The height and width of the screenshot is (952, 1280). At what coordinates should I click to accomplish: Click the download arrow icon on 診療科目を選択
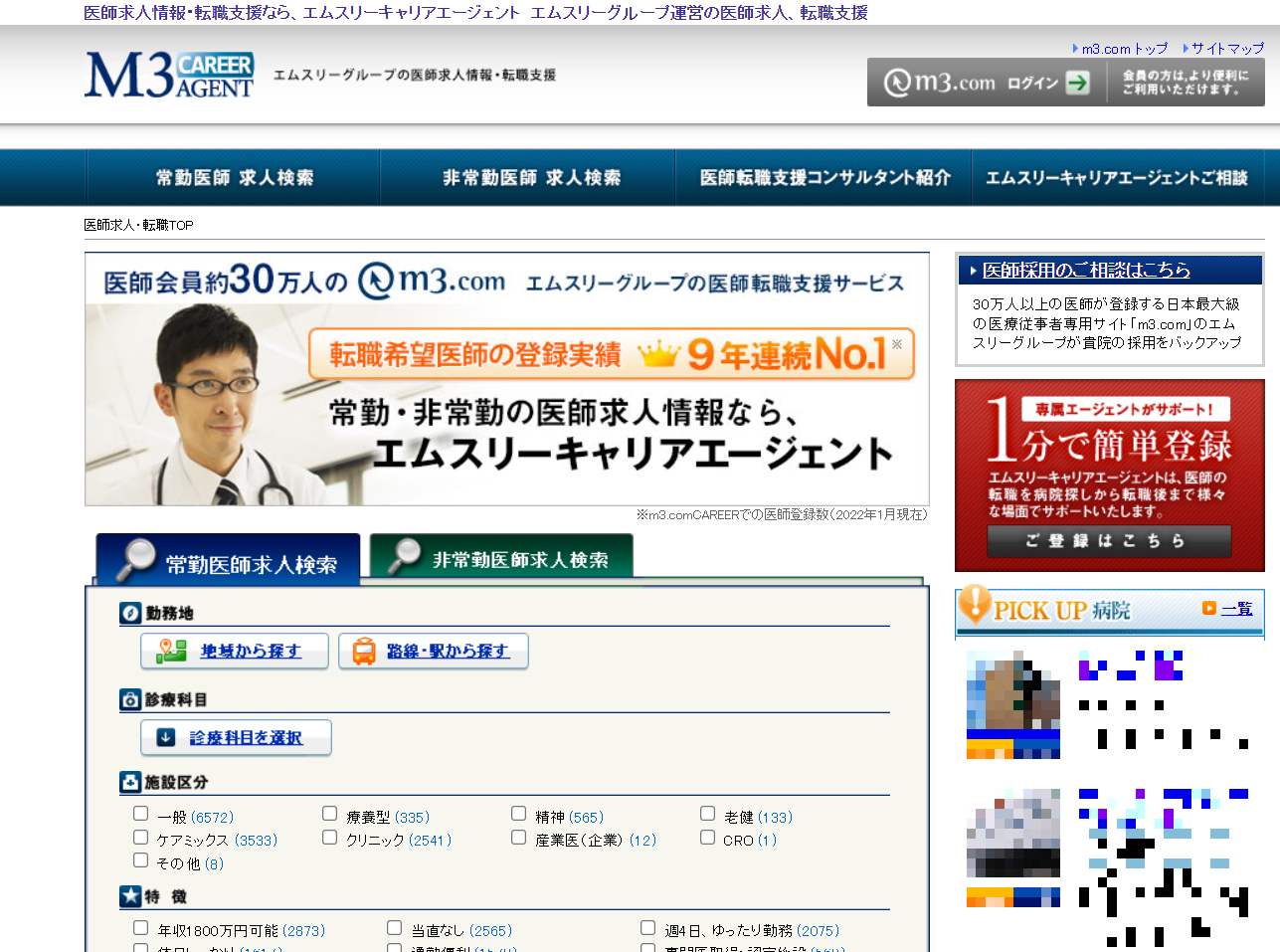click(166, 737)
